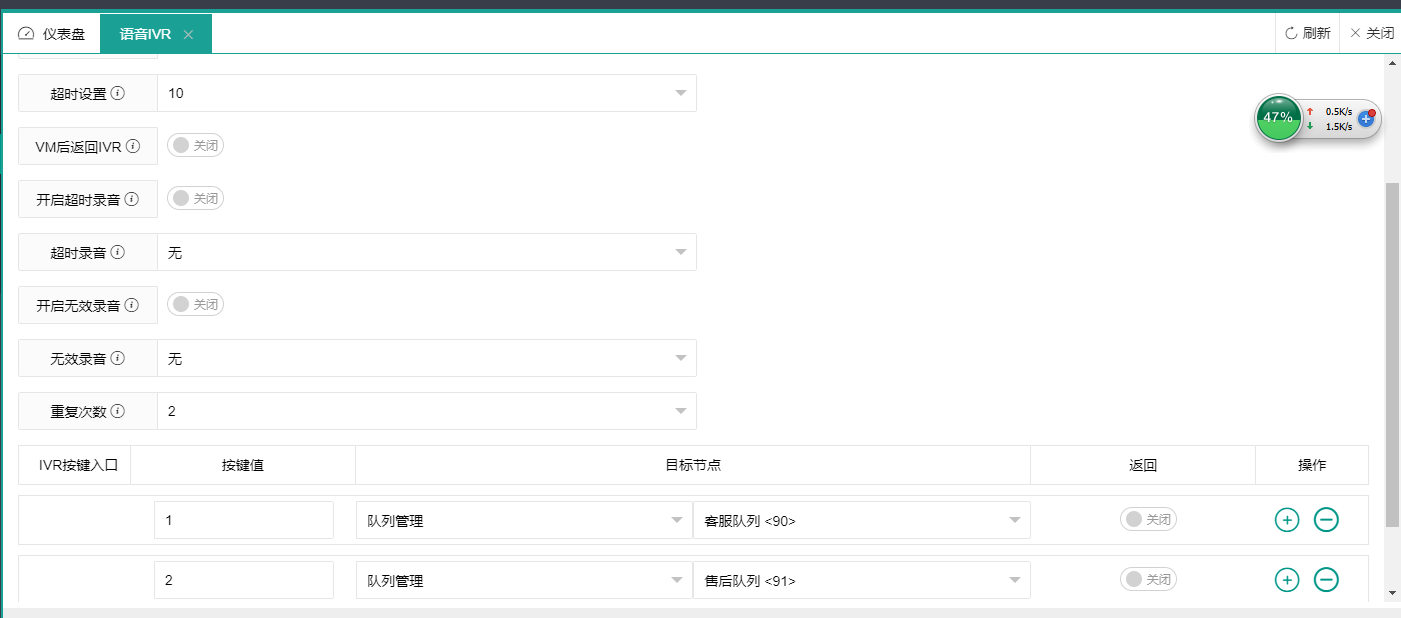Enable the 返回 toggle for key value 1
This screenshot has height=618, width=1401.
click(x=1148, y=519)
